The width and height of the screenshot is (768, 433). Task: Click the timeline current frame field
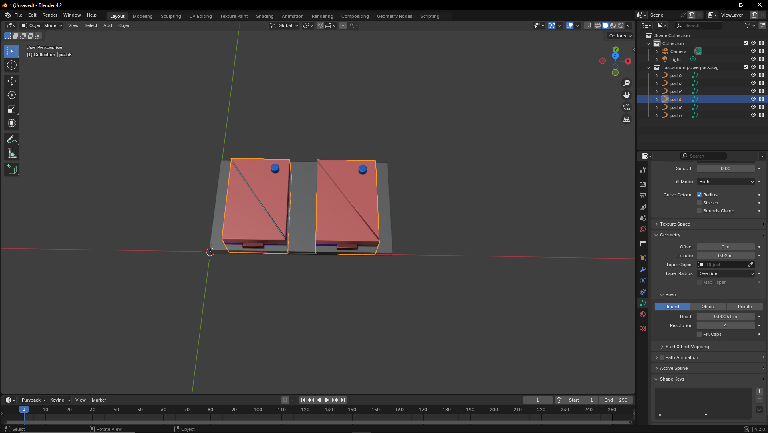(x=538, y=400)
